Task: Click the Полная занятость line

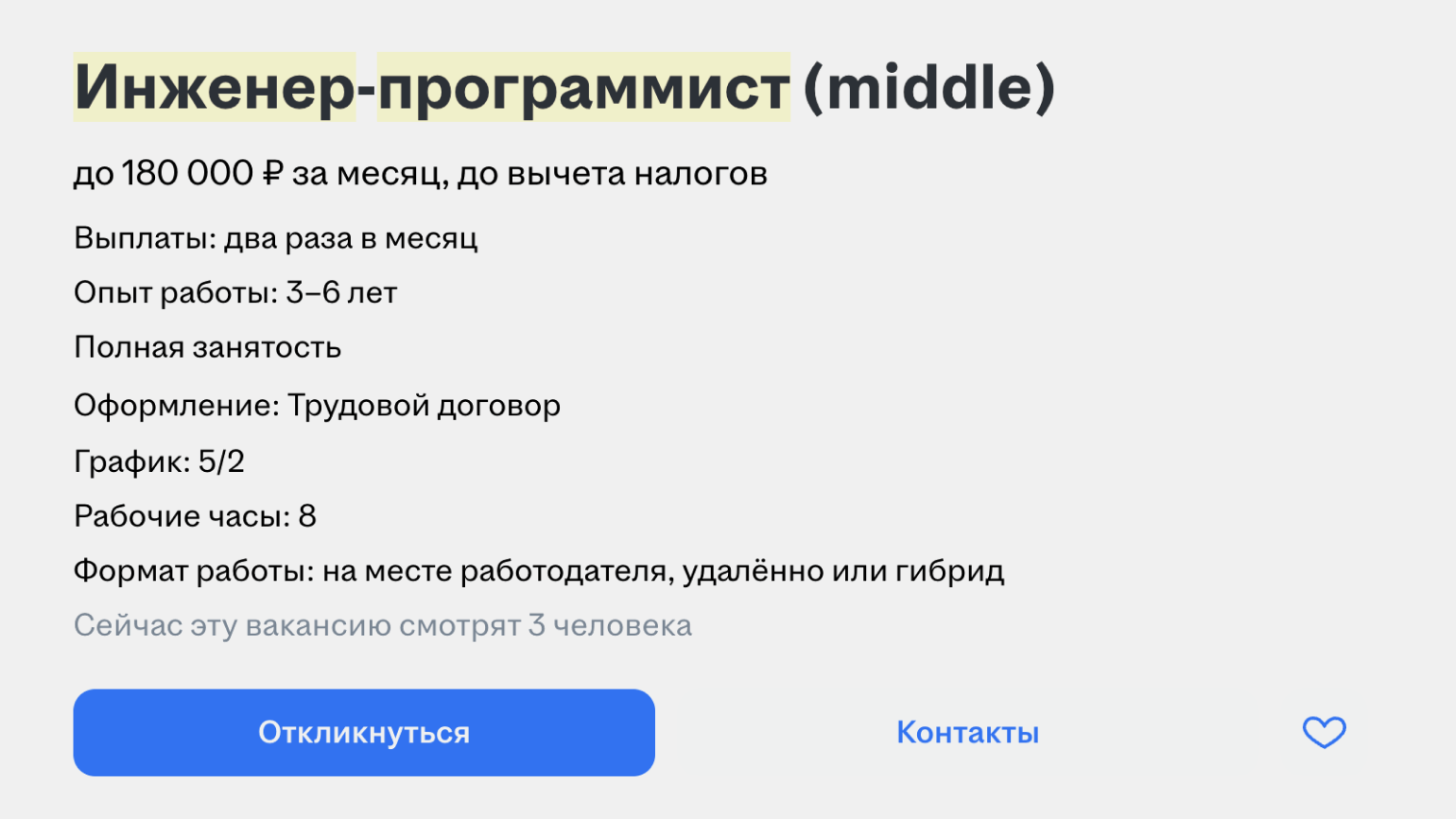Action: 207,348
